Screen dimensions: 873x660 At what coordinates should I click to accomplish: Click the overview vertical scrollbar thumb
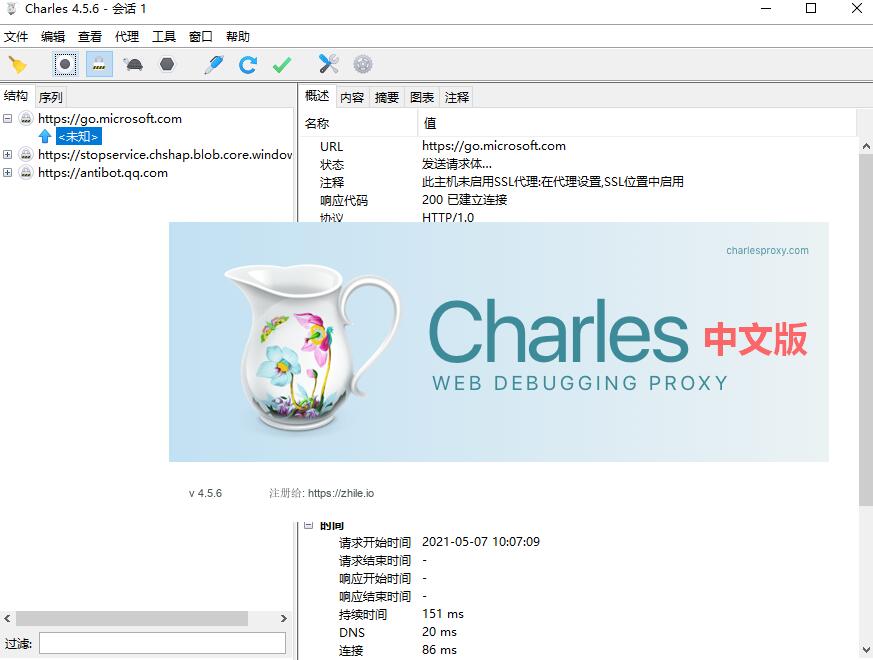point(866,330)
